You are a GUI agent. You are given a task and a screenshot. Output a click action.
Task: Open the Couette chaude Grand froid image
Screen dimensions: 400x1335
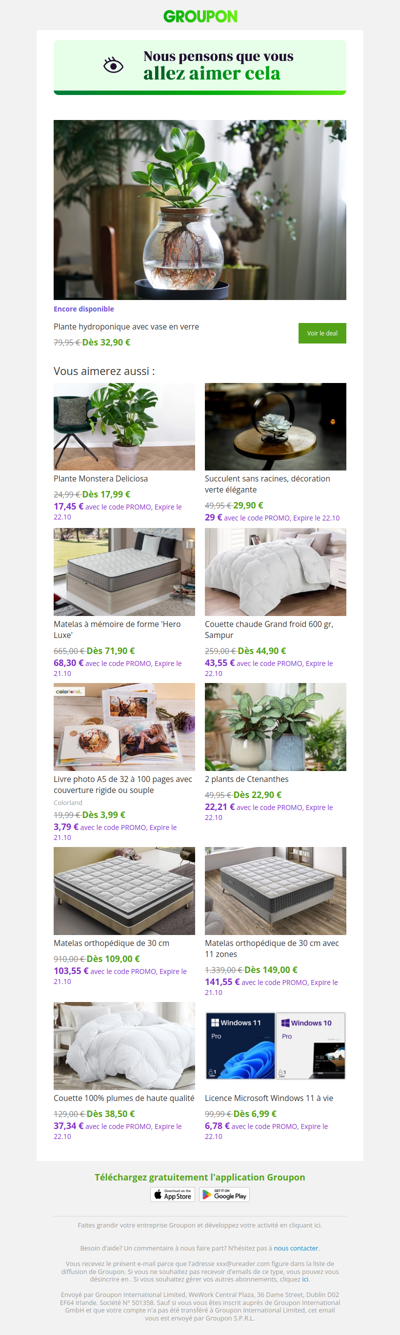click(x=276, y=572)
